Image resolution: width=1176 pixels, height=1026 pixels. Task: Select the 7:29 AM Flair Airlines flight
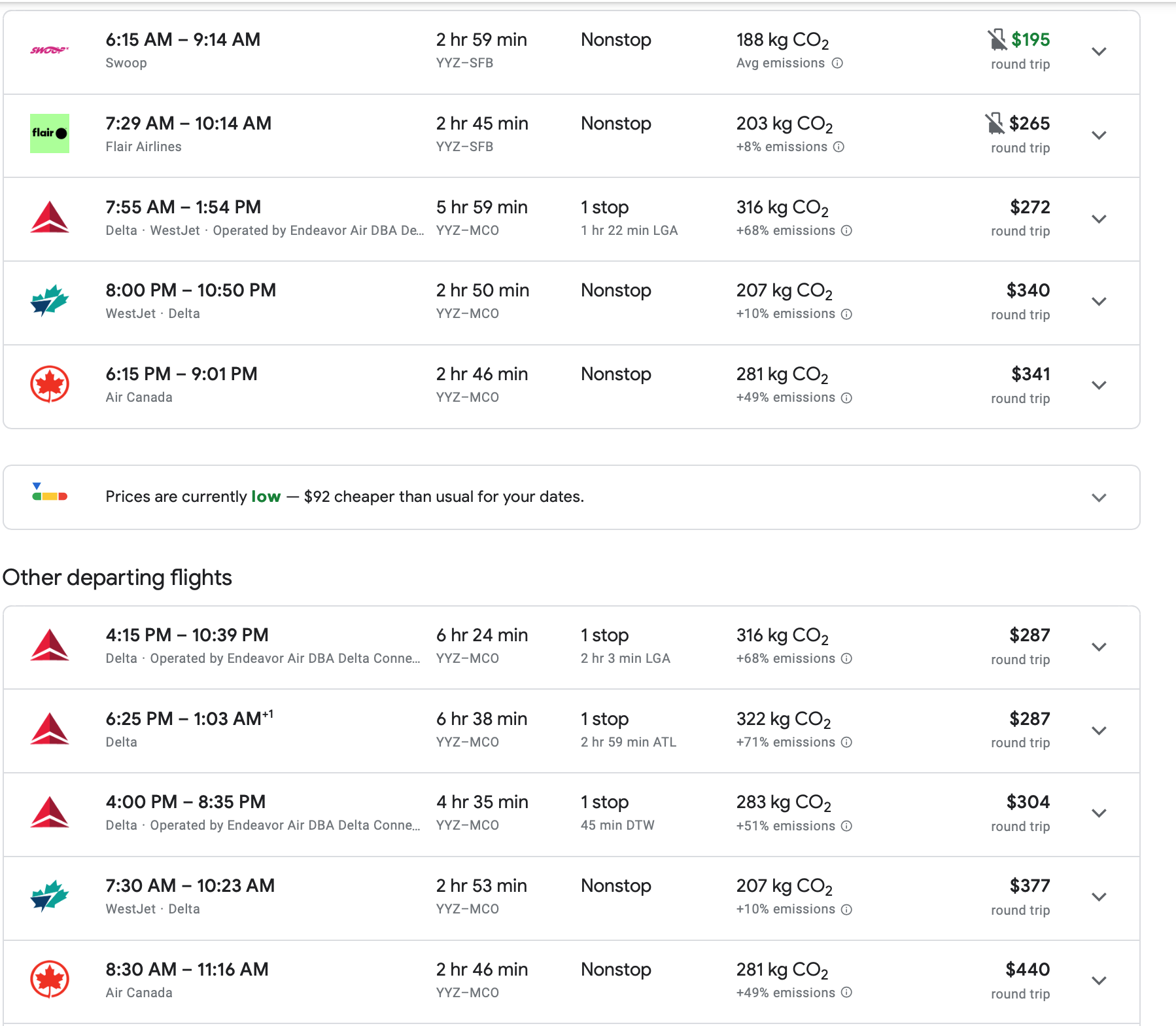188,124
